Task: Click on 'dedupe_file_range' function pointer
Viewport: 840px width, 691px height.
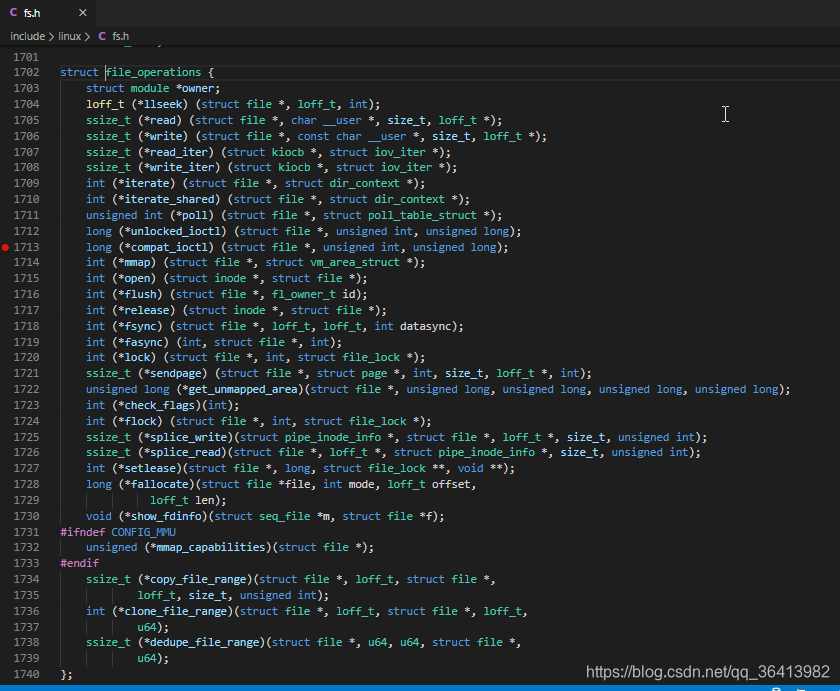Action: click(205, 642)
